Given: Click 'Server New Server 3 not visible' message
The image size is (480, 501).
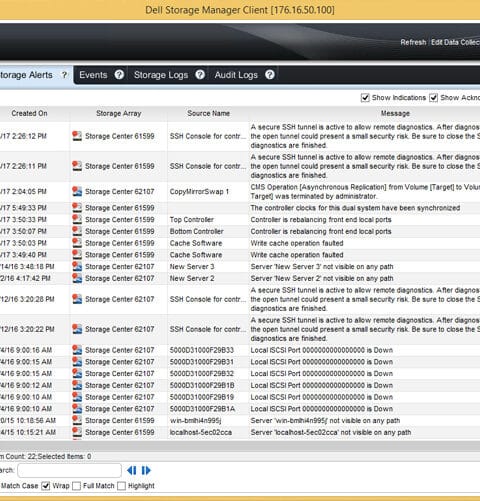Looking at the screenshot, I should 322,267.
